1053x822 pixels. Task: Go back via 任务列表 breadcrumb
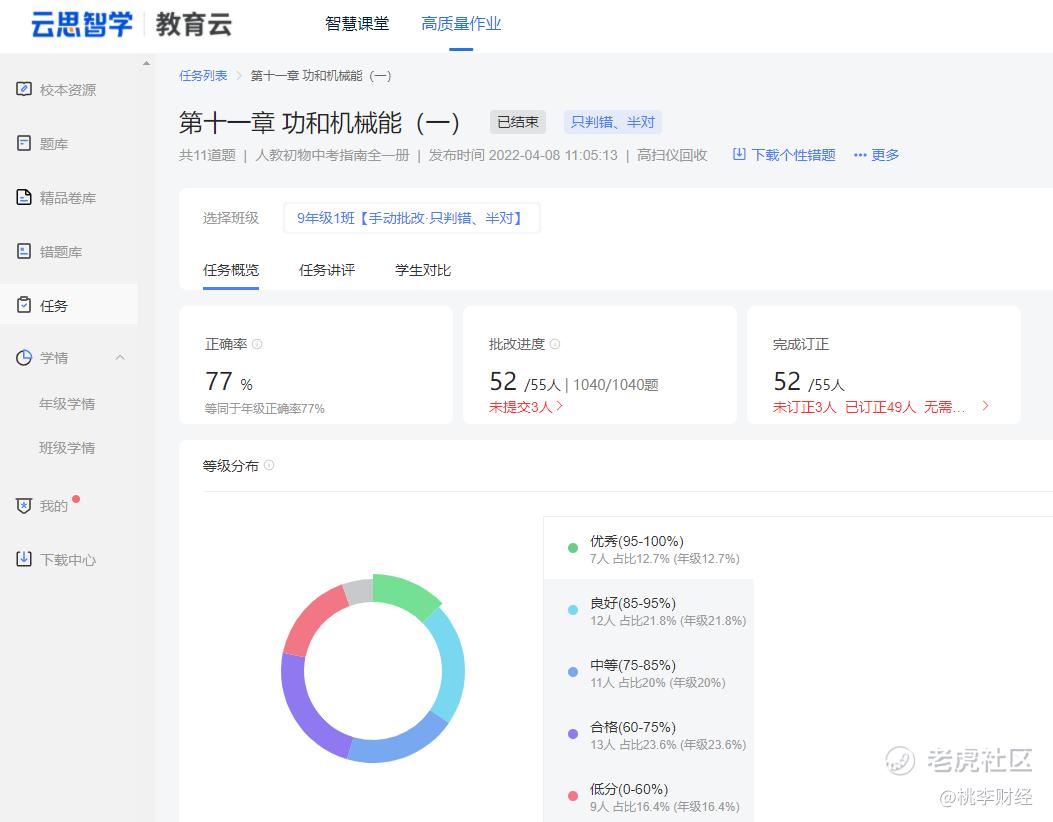[x=203, y=76]
